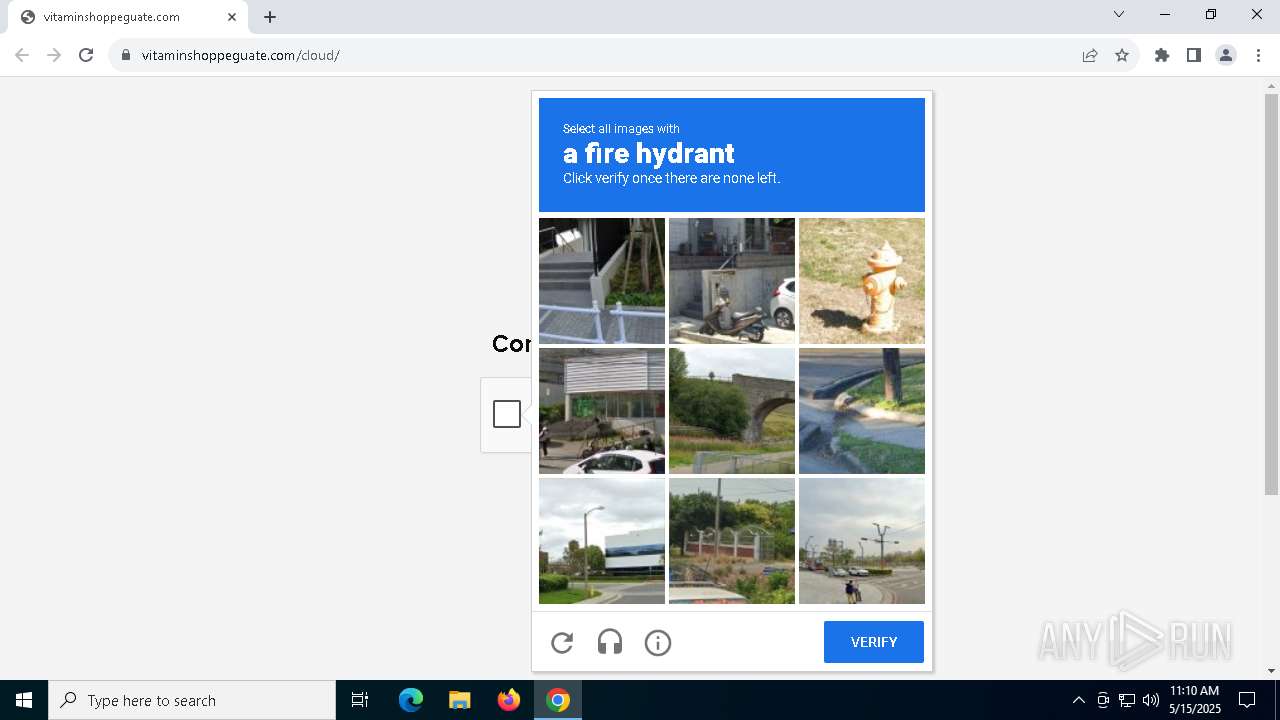Tick the checkbox behind the captcha popup
This screenshot has width=1280, height=720.
coord(507,414)
